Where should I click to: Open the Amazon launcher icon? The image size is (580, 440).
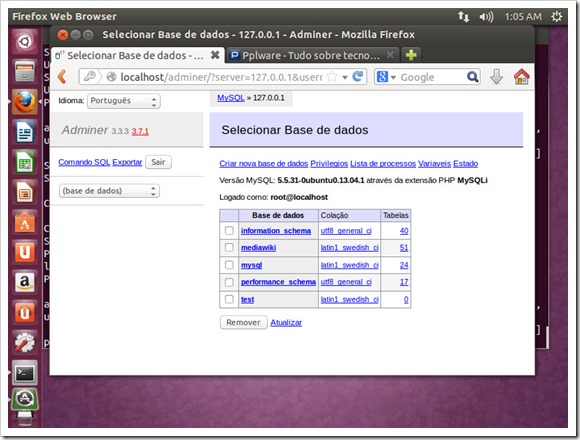[25, 282]
